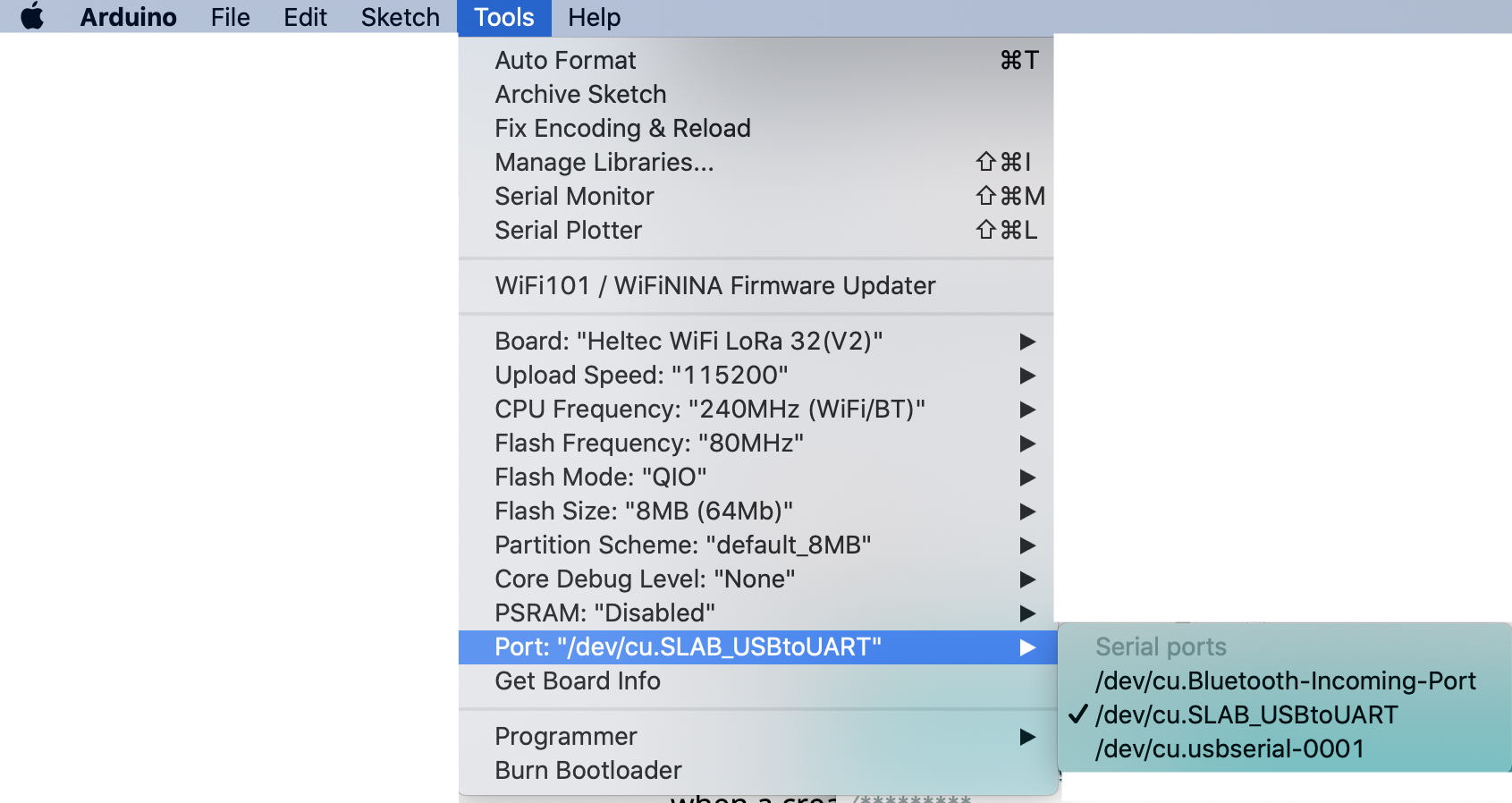Open the CPU Frequency options
Image resolution: width=1512 pixels, height=803 pixels.
tap(709, 410)
